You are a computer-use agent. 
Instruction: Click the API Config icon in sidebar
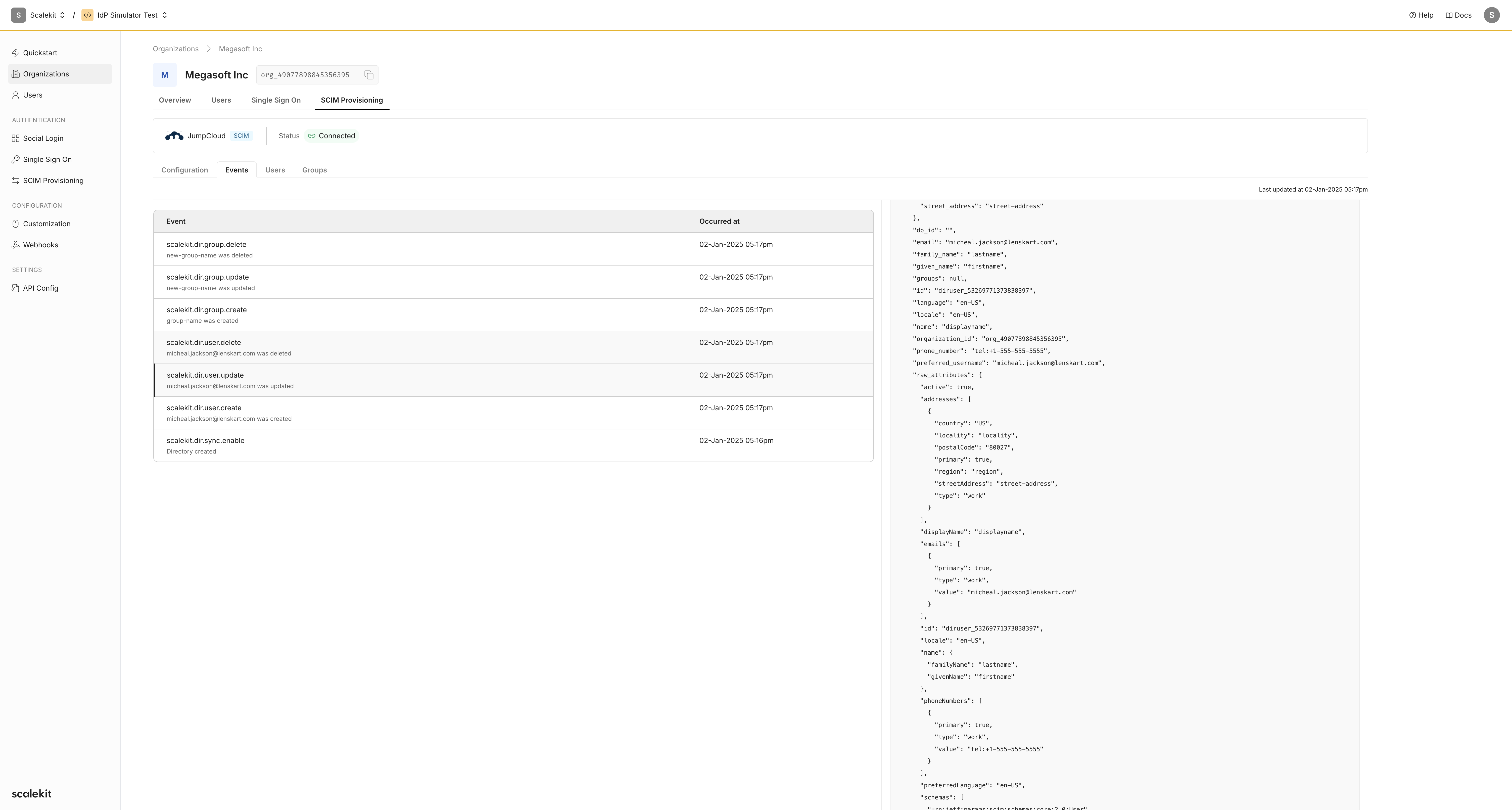(x=16, y=288)
